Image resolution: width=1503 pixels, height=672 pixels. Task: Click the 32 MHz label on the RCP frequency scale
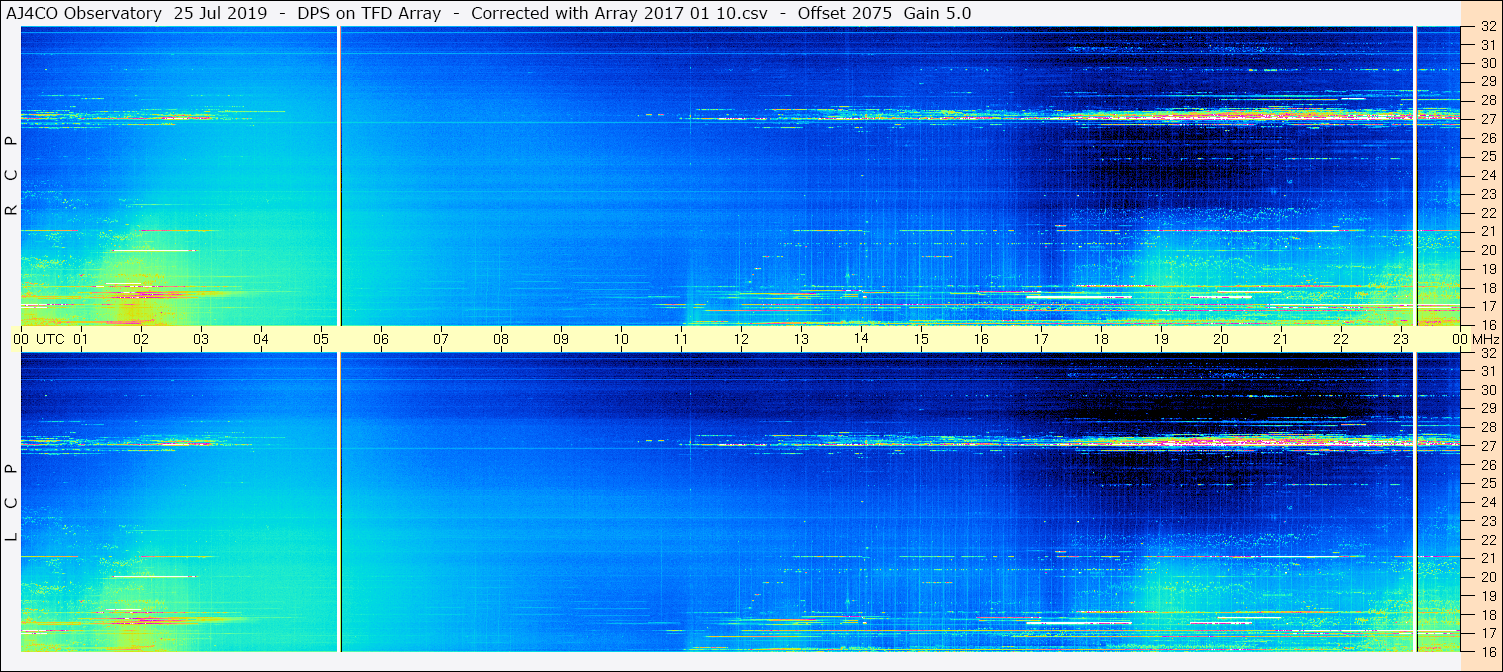[x=1488, y=26]
